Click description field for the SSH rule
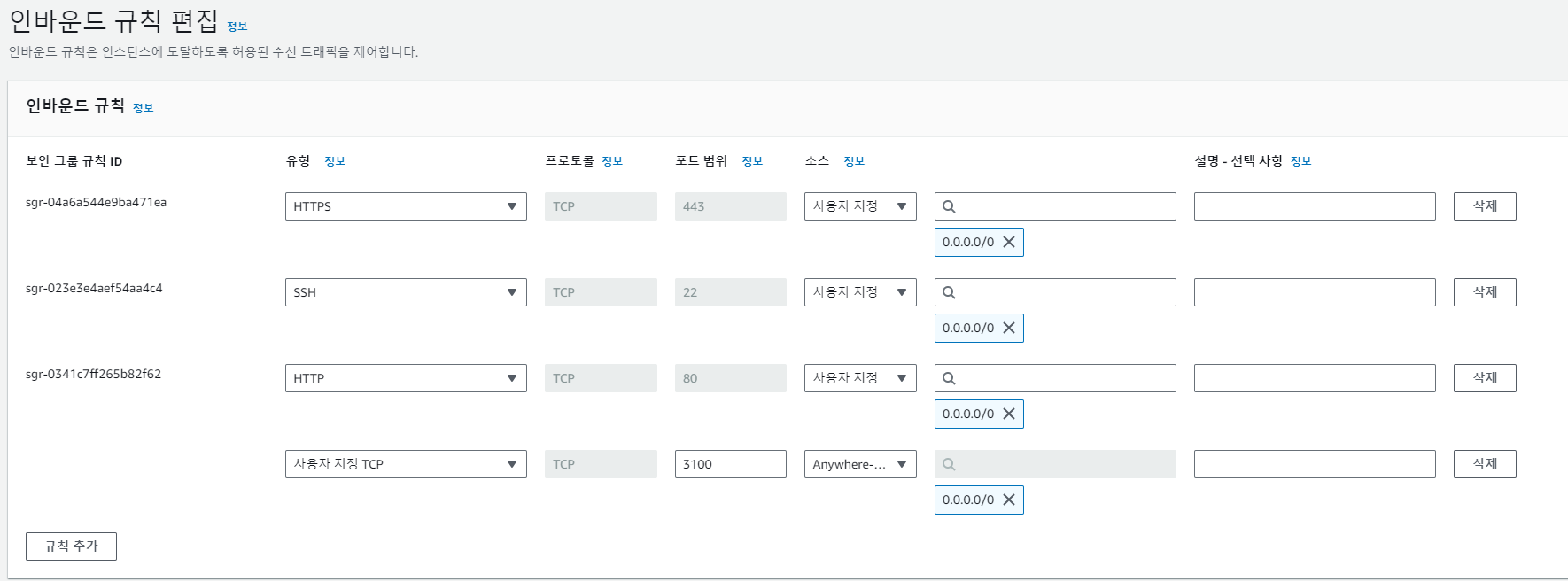The image size is (1568, 581). click(x=1315, y=292)
